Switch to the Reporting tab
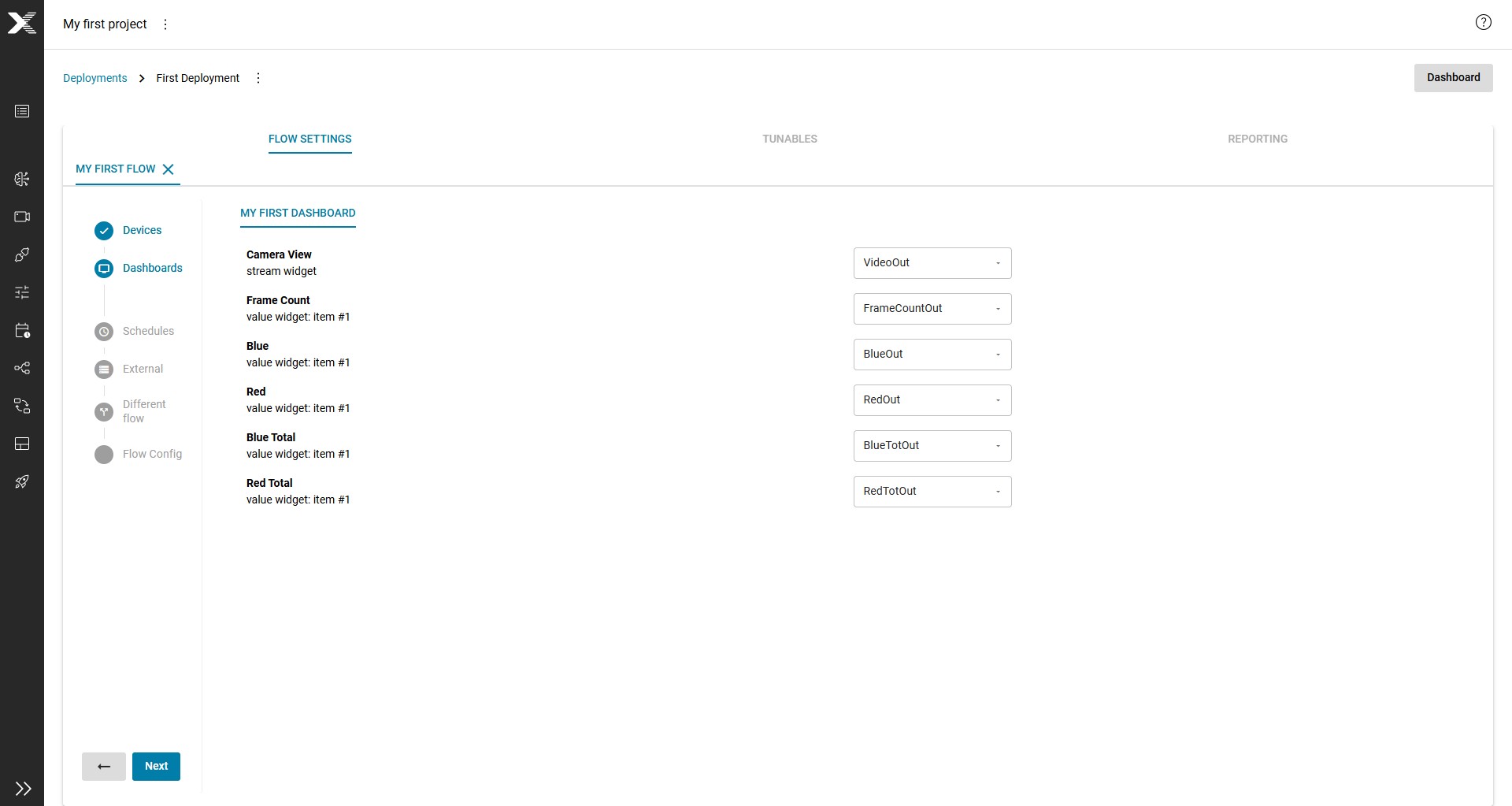The image size is (1512, 806). tap(1258, 139)
